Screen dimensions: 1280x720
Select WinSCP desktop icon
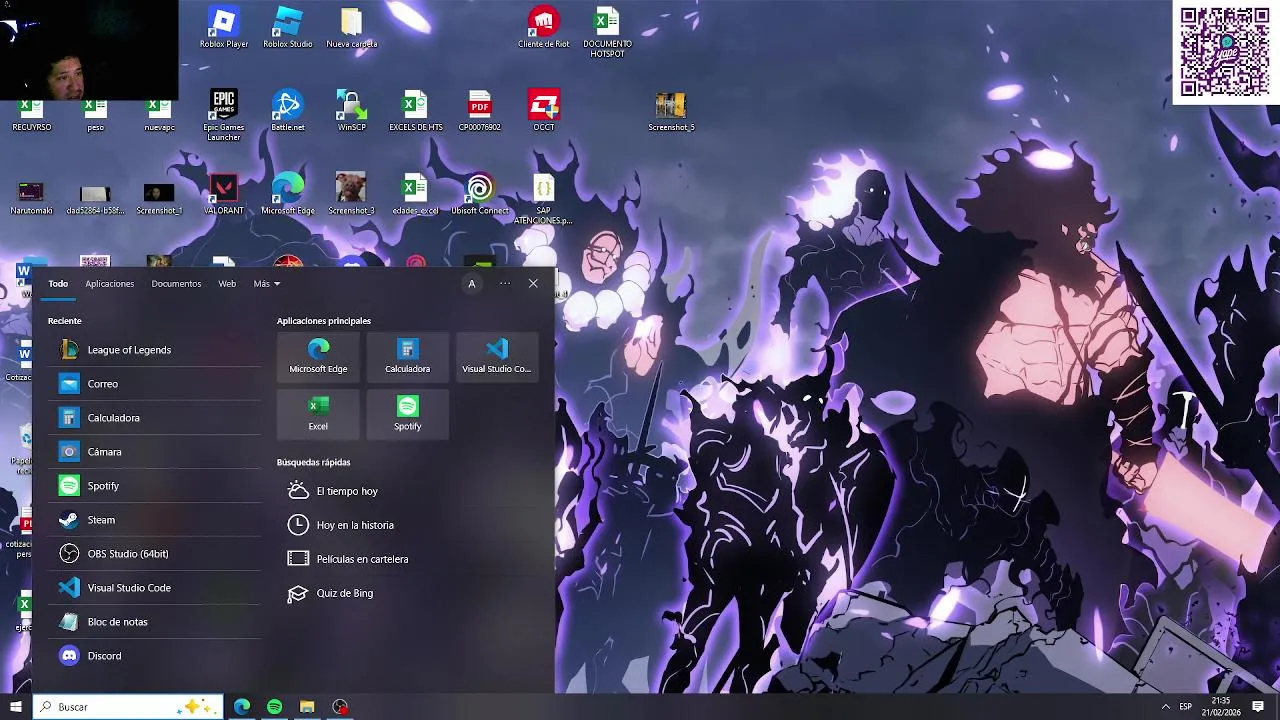click(x=352, y=110)
